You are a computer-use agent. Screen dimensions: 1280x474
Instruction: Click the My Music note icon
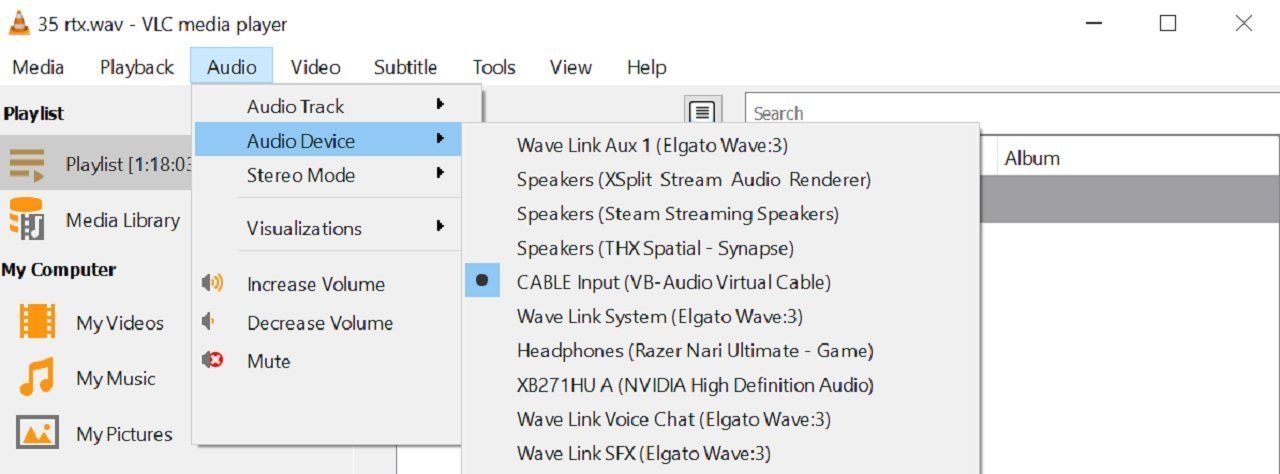tap(37, 378)
